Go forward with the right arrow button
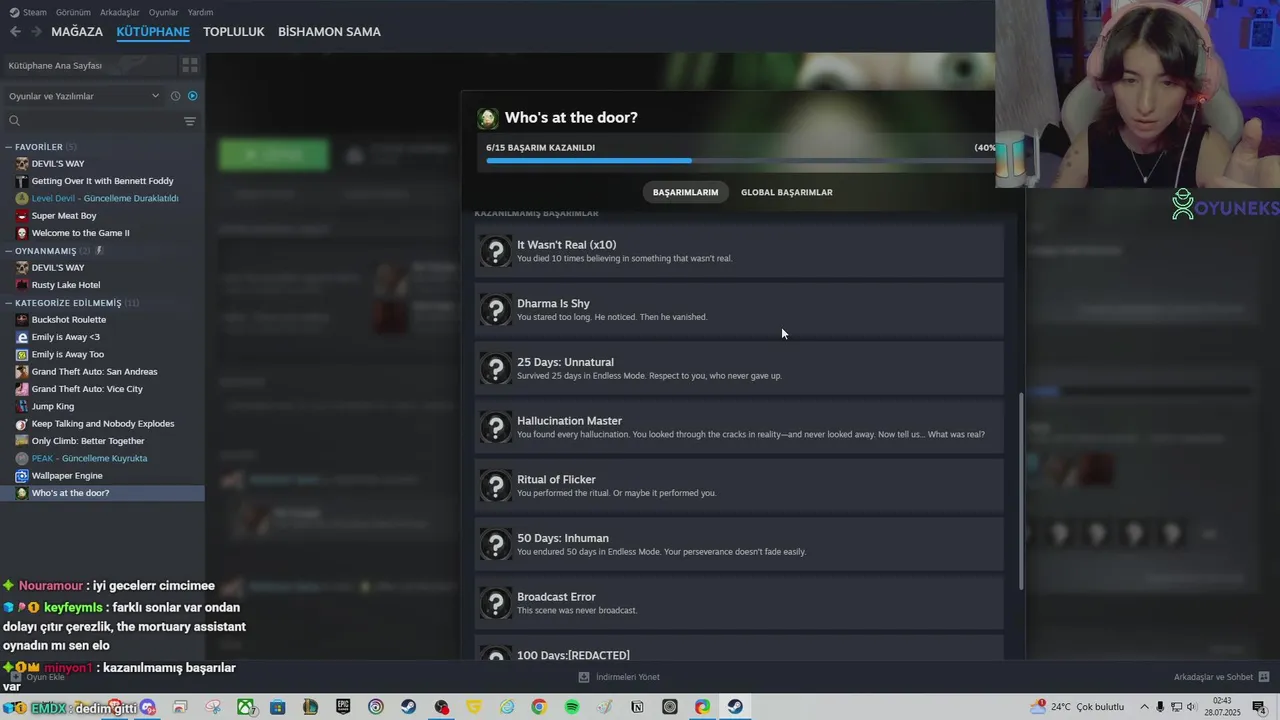This screenshot has height=720, width=1280. point(36,32)
